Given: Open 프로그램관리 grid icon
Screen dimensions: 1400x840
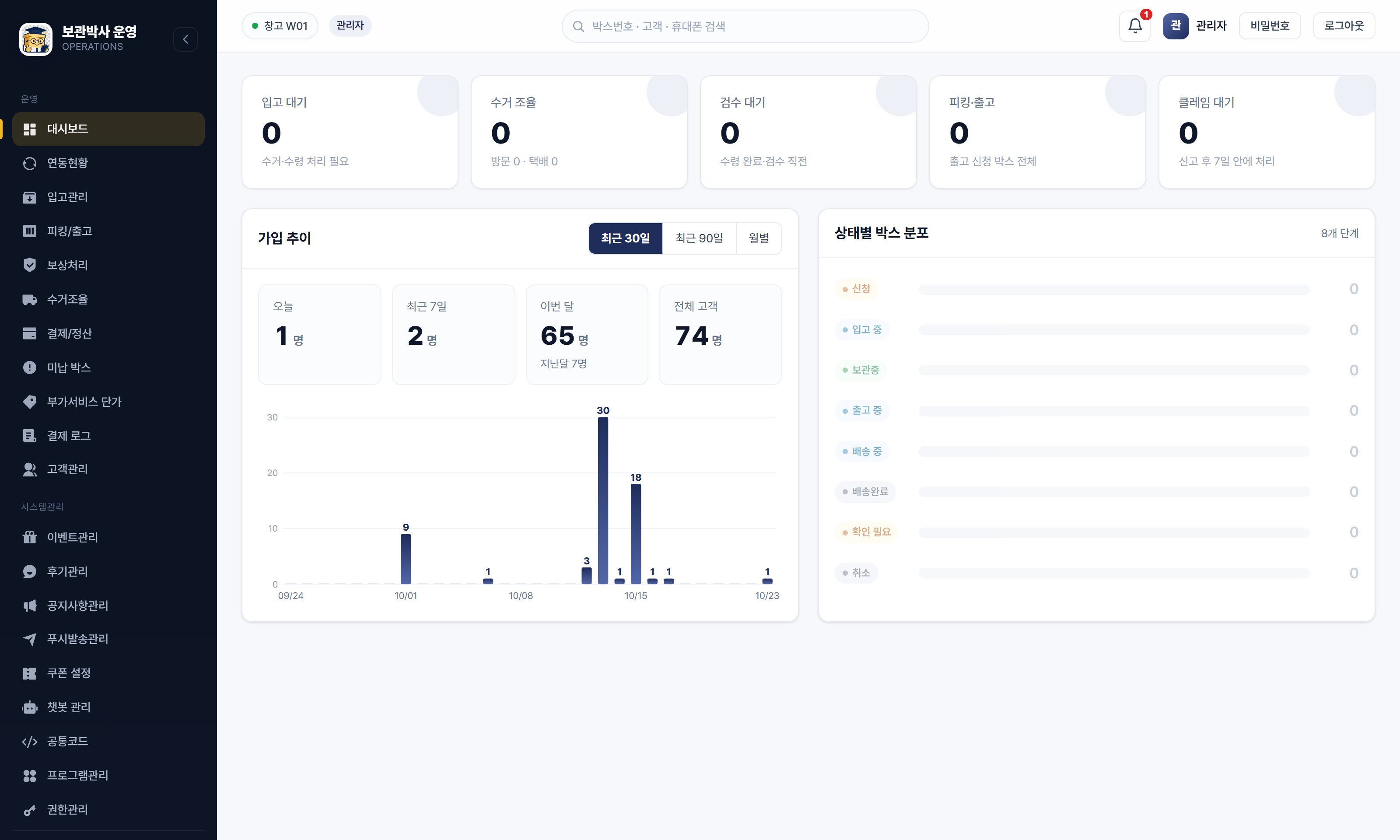Looking at the screenshot, I should [x=29, y=776].
